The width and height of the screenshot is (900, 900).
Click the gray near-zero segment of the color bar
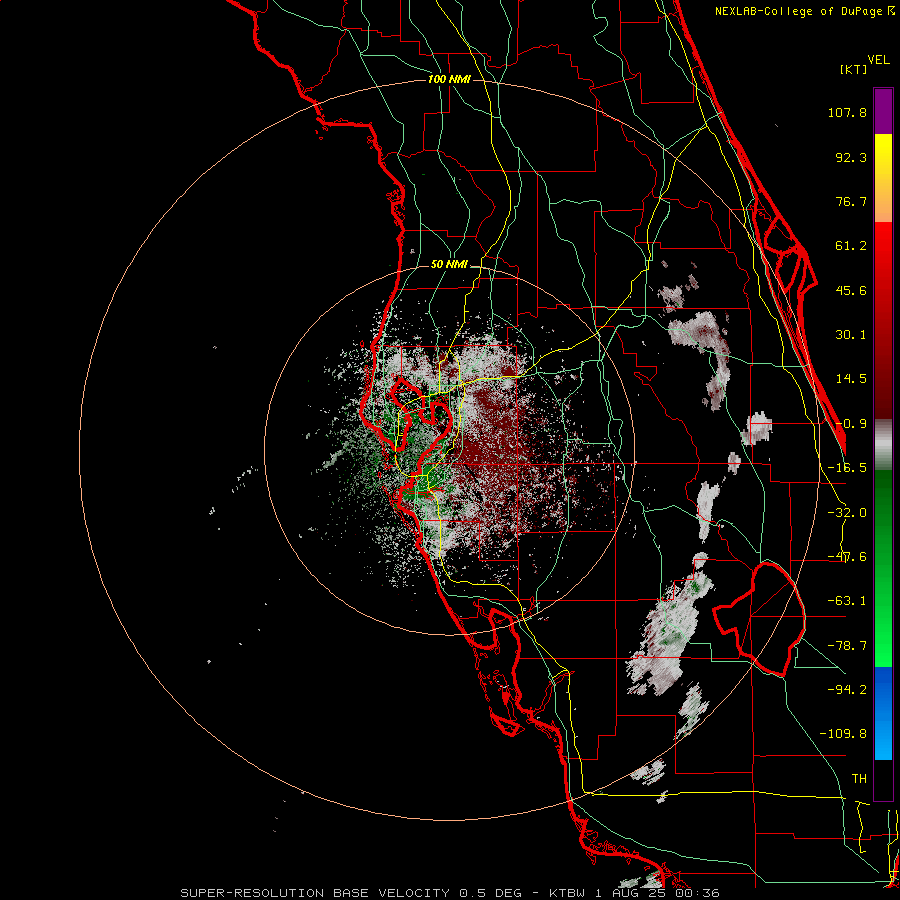(x=883, y=444)
